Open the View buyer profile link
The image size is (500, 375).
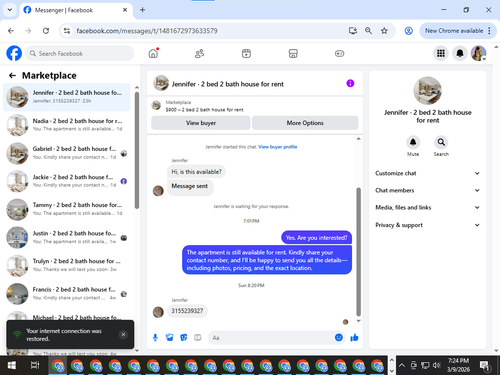tap(278, 147)
